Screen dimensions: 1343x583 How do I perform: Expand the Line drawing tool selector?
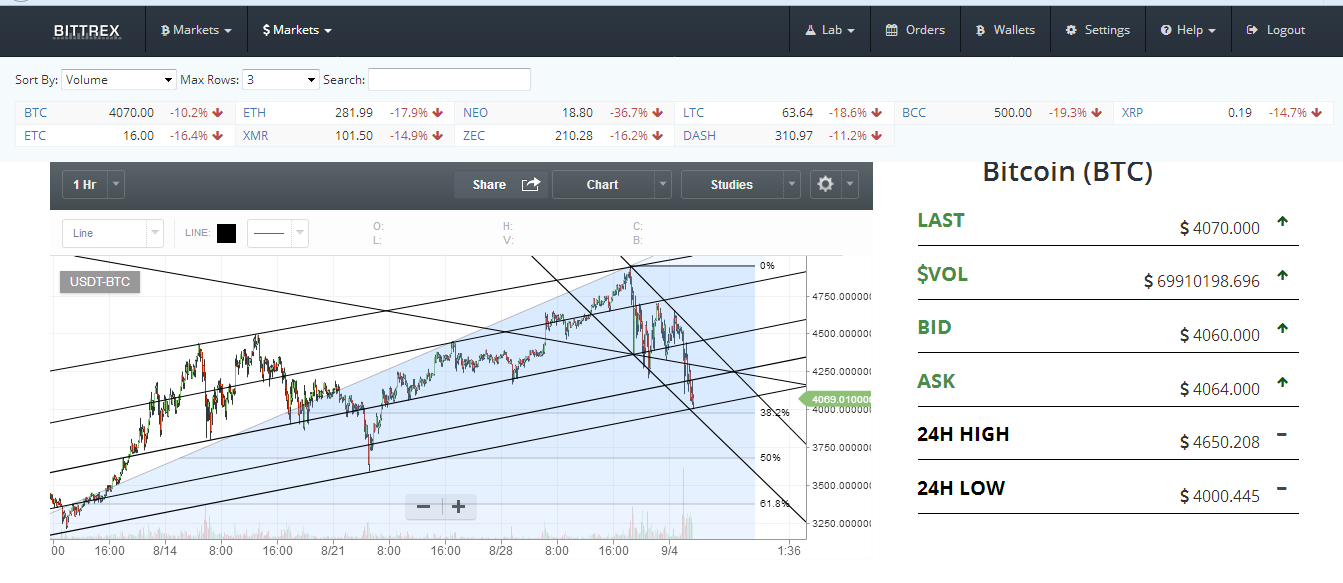112,233
